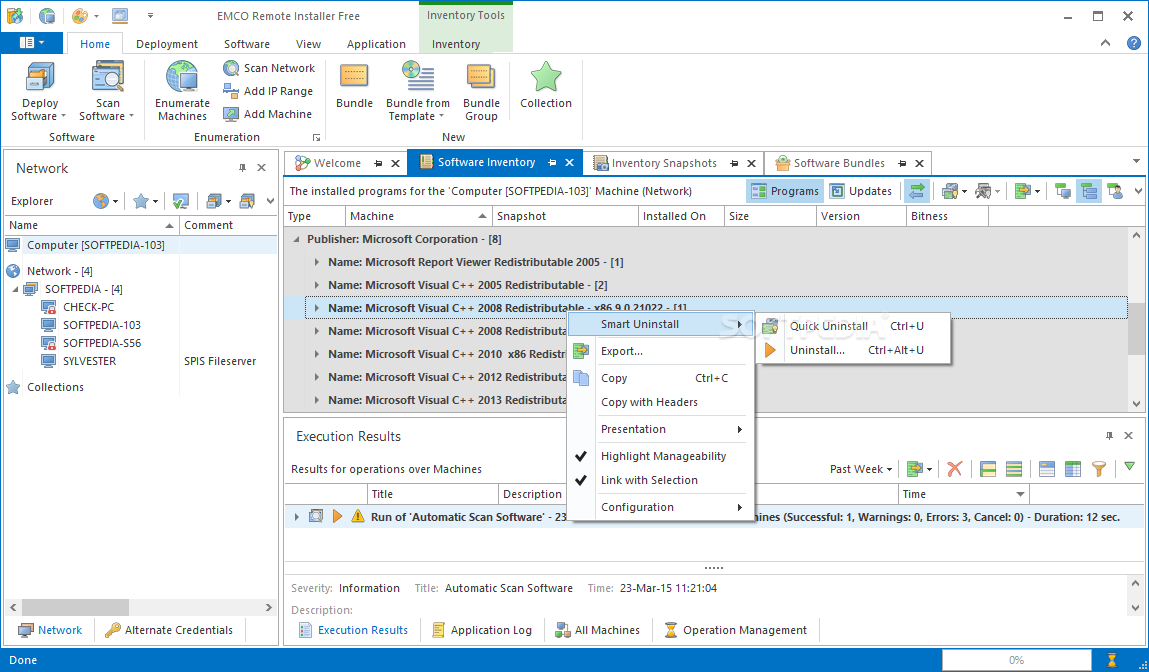
Task: Open the Application Log tab
Action: pos(482,630)
